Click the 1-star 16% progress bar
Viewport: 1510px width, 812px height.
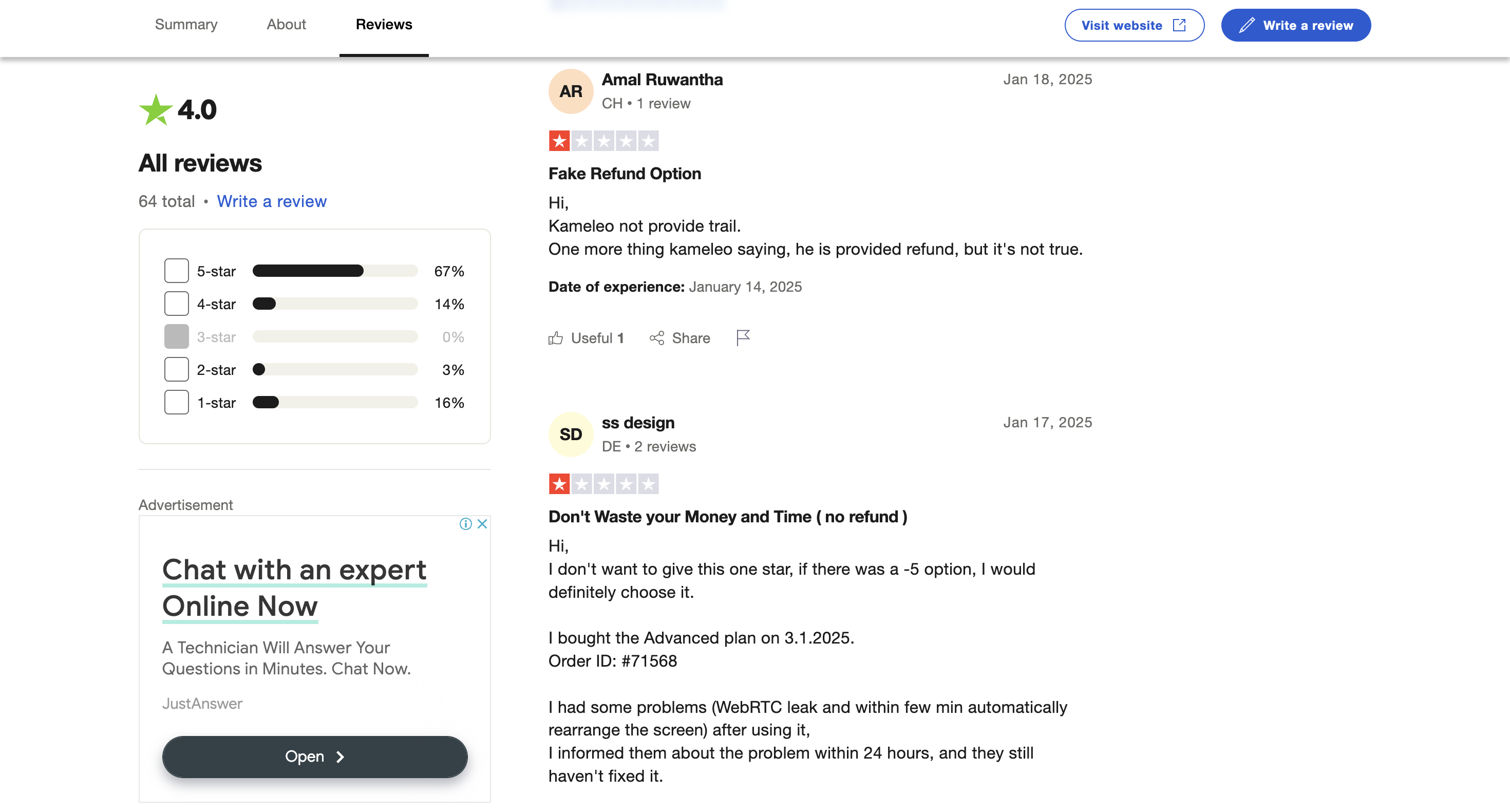335,402
